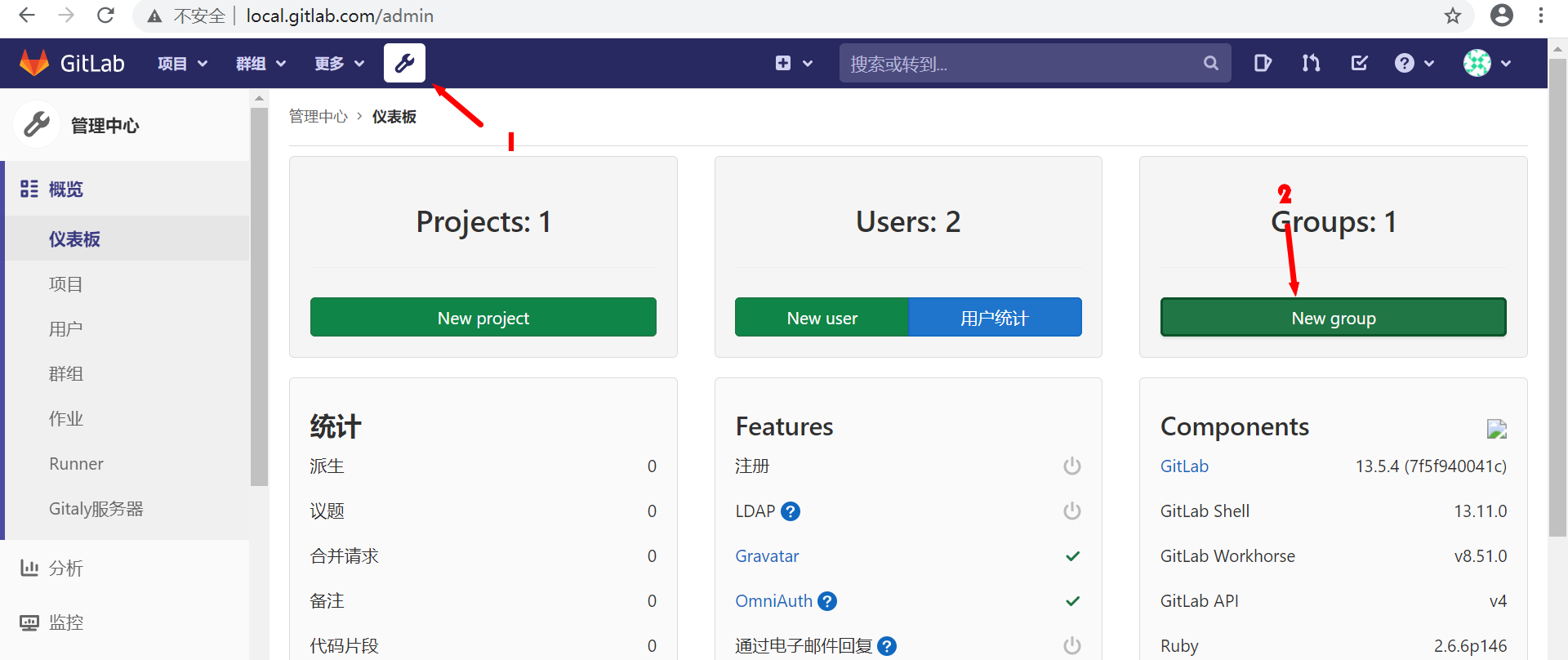The width and height of the screenshot is (1568, 660).
Task: Click the browser forward arrow
Action: [x=66, y=16]
